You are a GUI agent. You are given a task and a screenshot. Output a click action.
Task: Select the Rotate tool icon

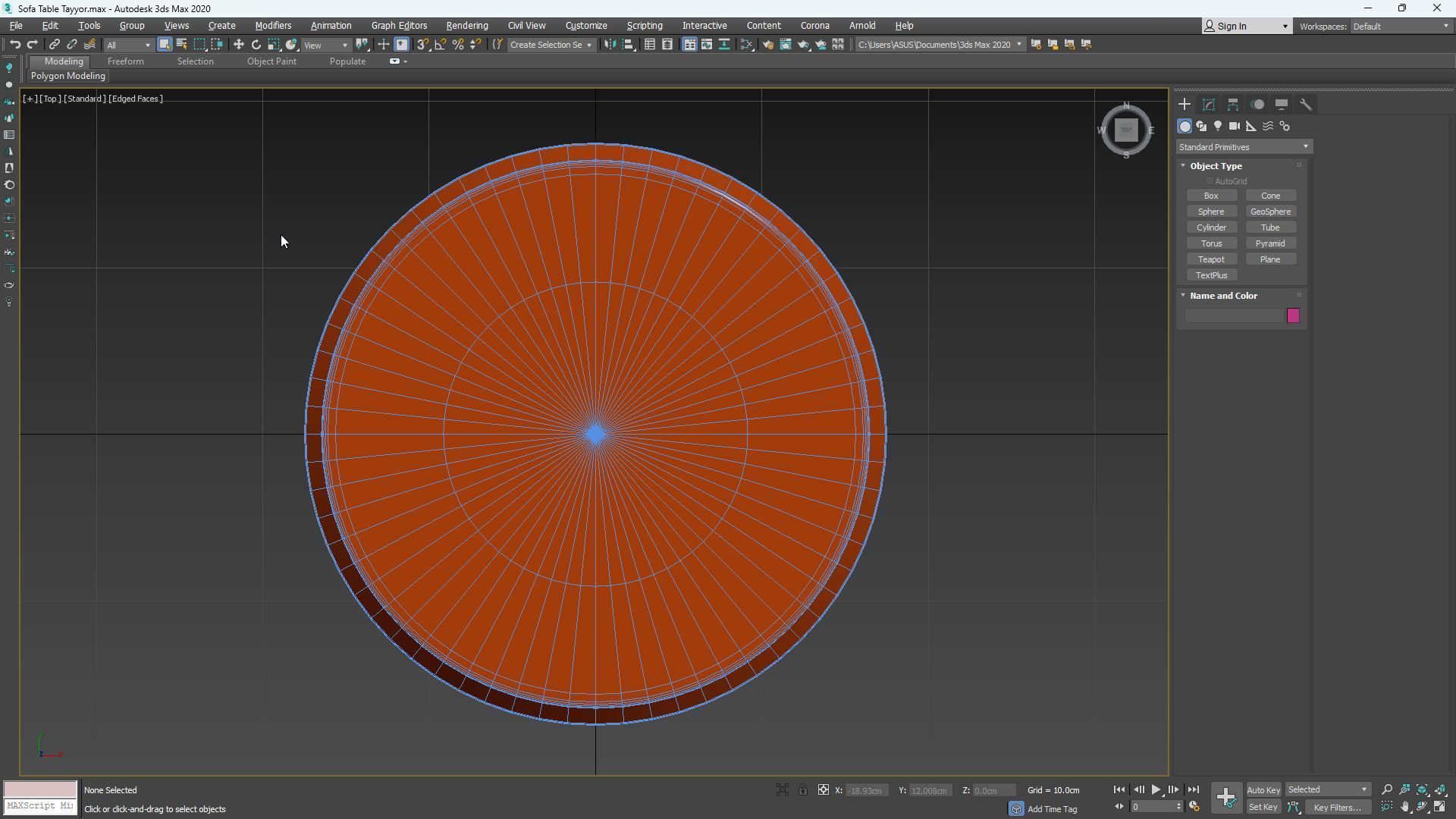[256, 45]
